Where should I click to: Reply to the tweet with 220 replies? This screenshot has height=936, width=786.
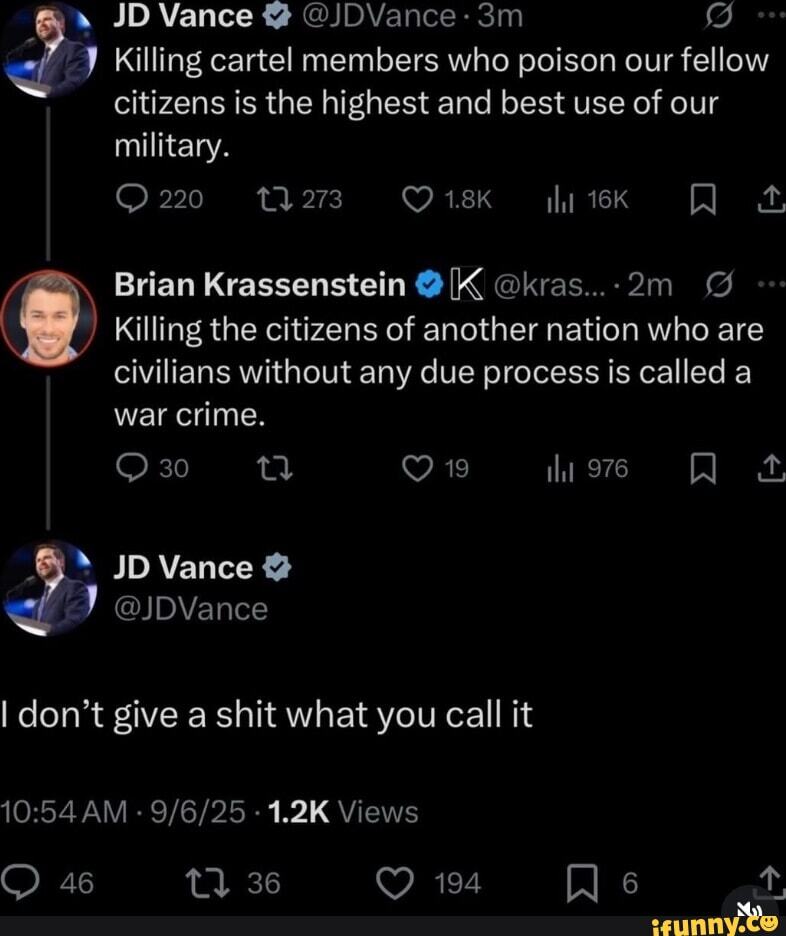pos(129,200)
